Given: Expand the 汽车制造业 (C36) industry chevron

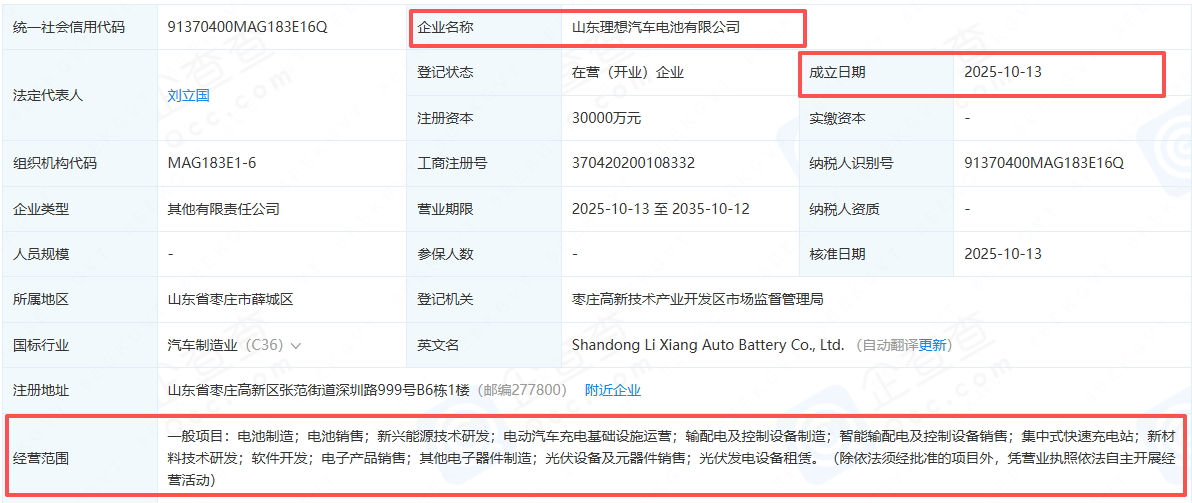Looking at the screenshot, I should point(296,346).
